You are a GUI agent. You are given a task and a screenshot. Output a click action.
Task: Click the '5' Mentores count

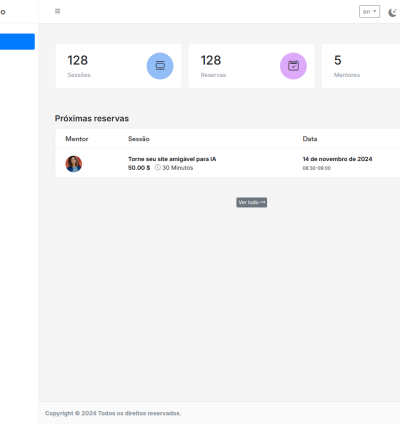[x=338, y=60]
